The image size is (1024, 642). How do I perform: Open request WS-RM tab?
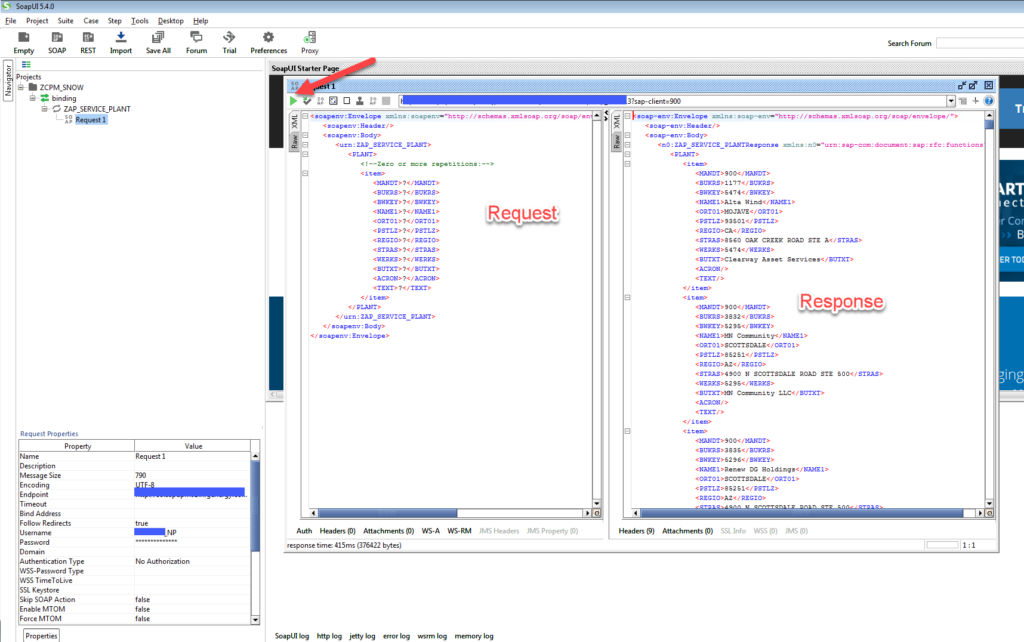(x=459, y=531)
